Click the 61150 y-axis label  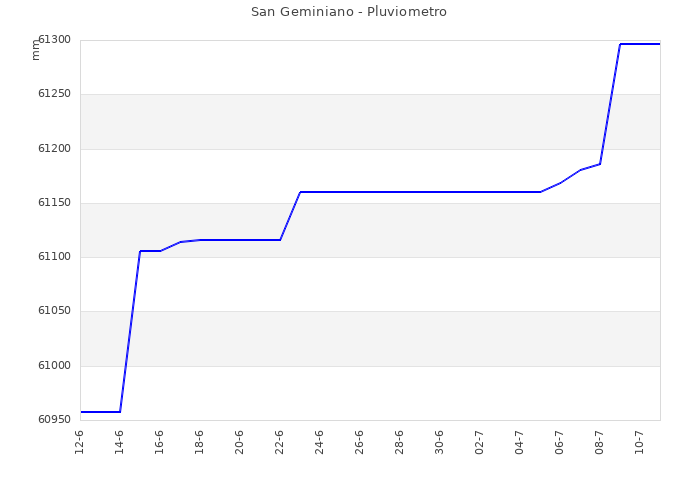click(x=55, y=203)
